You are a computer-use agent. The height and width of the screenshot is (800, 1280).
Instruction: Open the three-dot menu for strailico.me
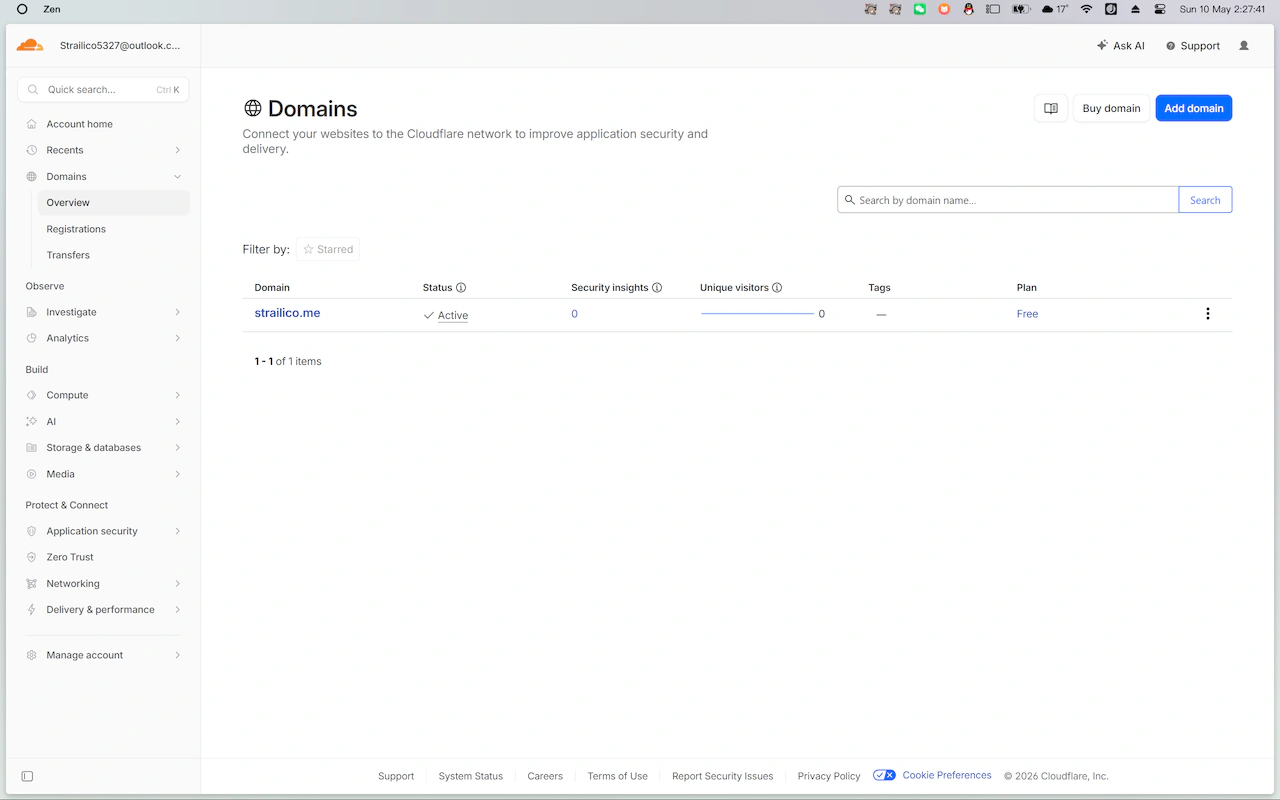point(1207,313)
